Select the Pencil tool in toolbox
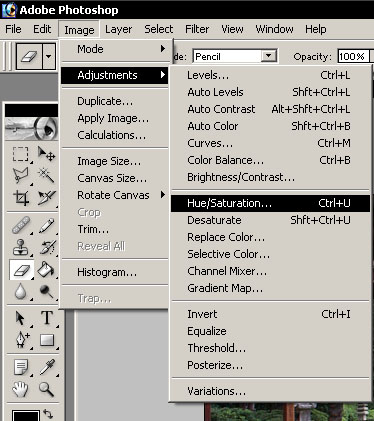 tap(46, 225)
